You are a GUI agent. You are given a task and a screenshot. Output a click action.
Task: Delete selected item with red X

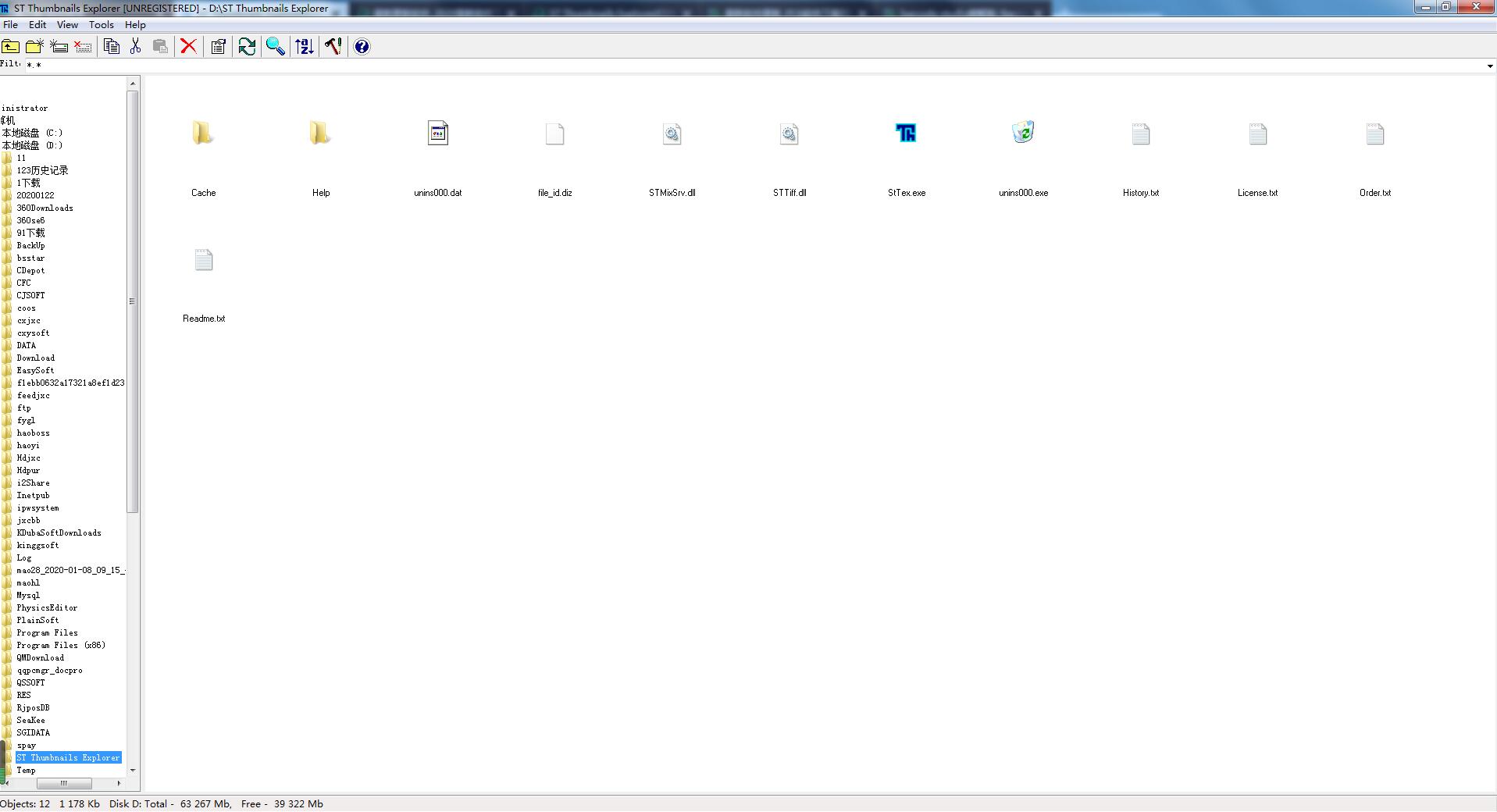188,47
